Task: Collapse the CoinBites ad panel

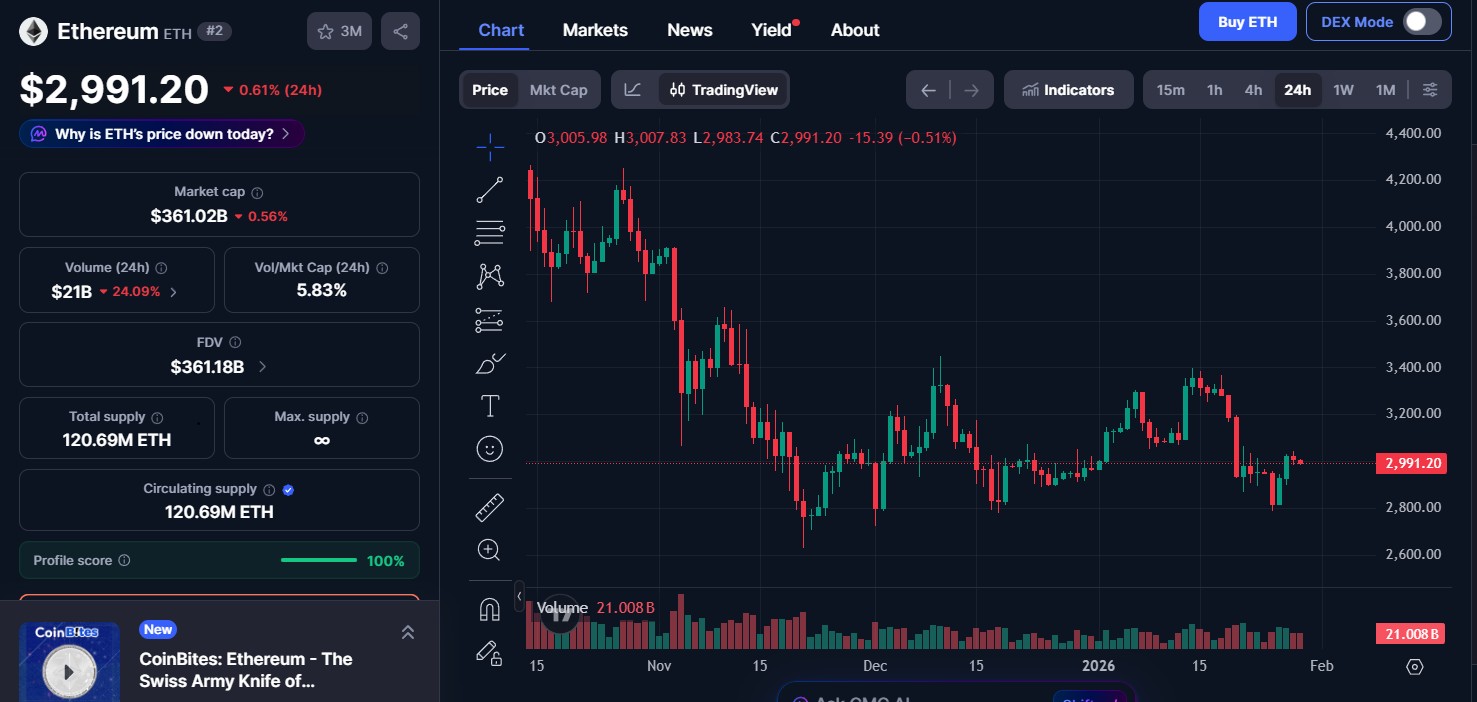Action: tap(408, 632)
